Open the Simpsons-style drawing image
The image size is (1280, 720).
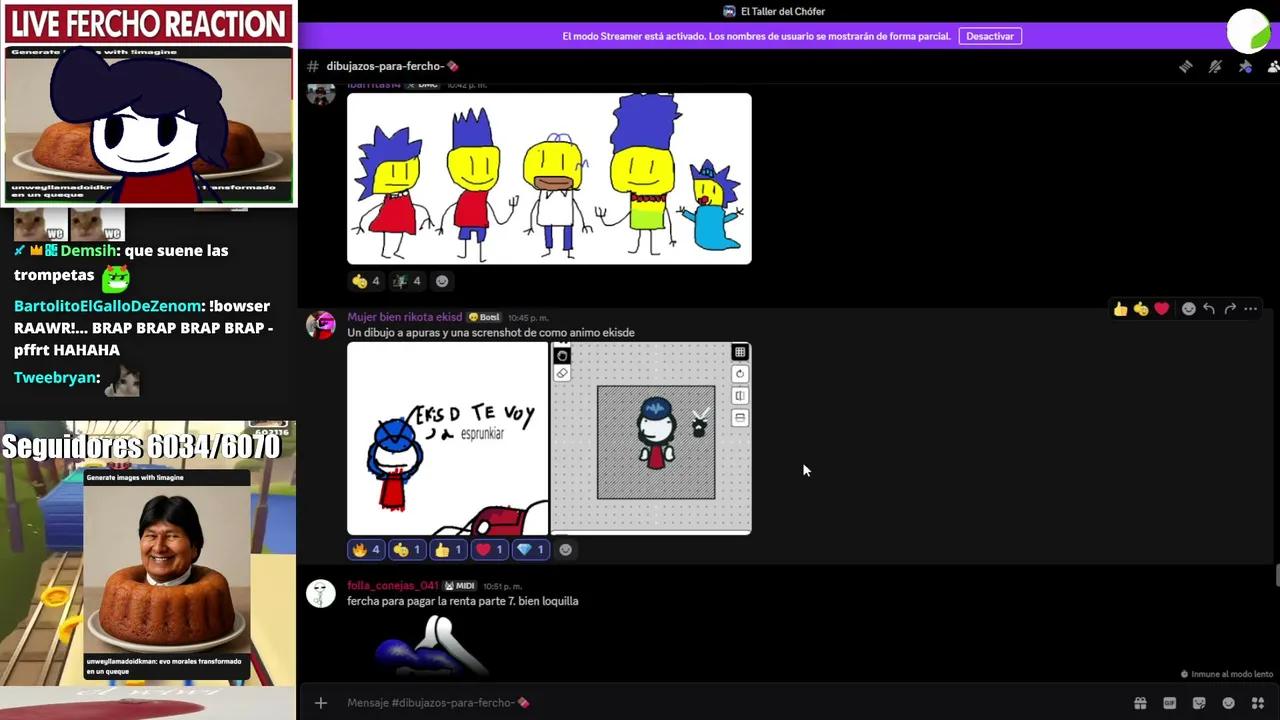pos(549,179)
